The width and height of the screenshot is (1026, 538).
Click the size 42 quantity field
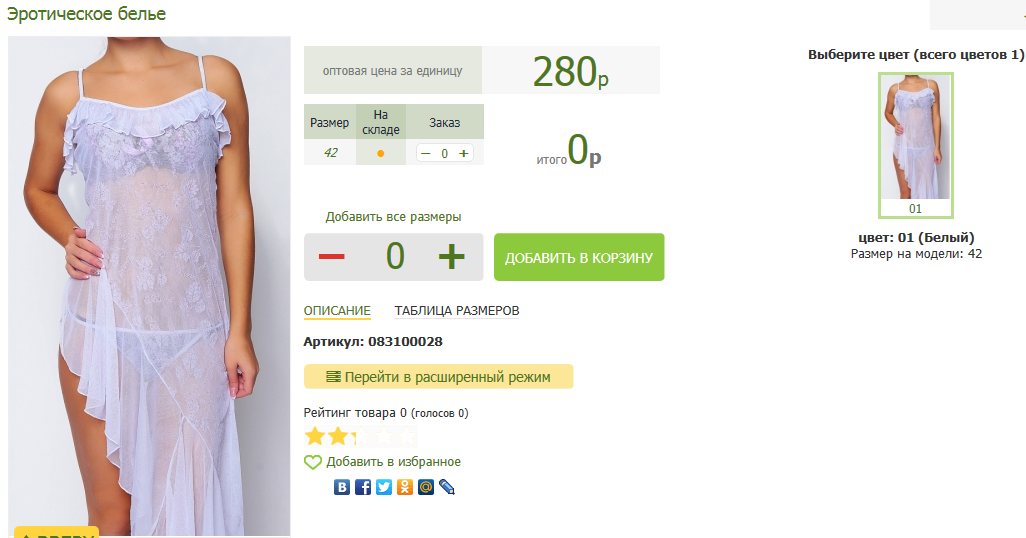[x=444, y=153]
